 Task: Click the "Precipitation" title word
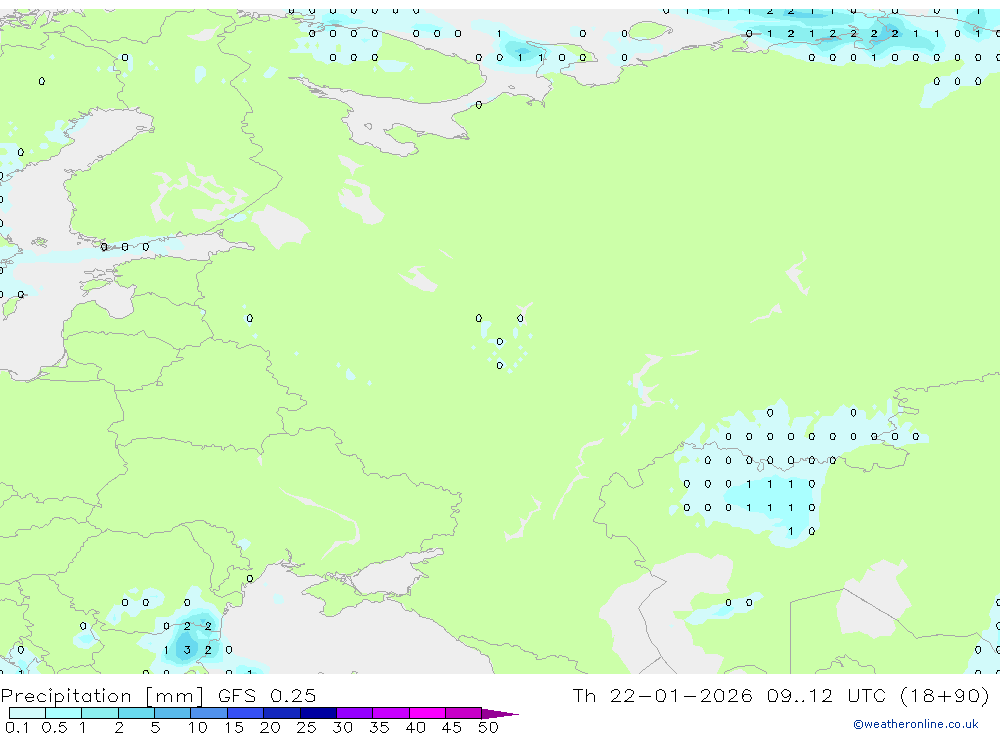[66, 695]
